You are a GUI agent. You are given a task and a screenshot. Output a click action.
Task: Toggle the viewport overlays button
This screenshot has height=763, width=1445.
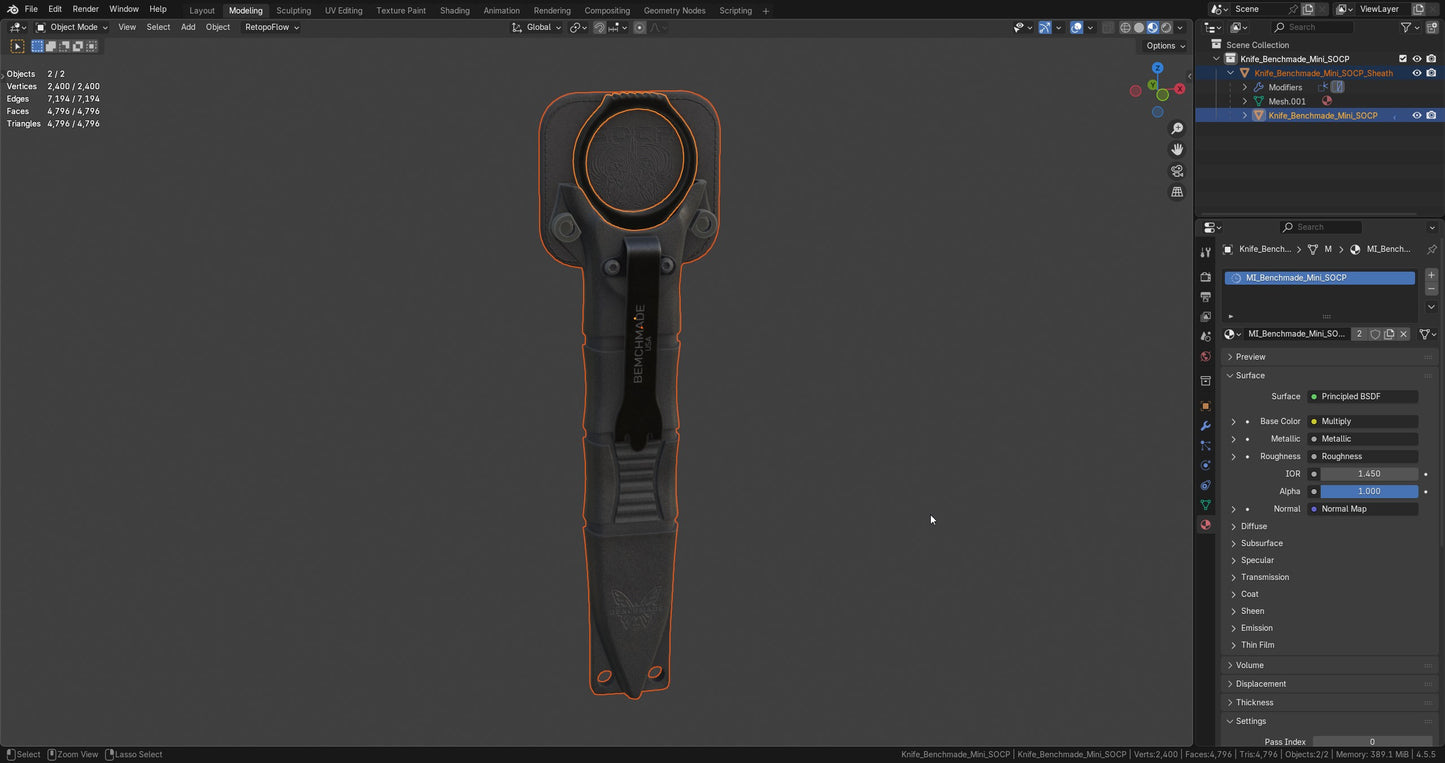pyautogui.click(x=1076, y=28)
